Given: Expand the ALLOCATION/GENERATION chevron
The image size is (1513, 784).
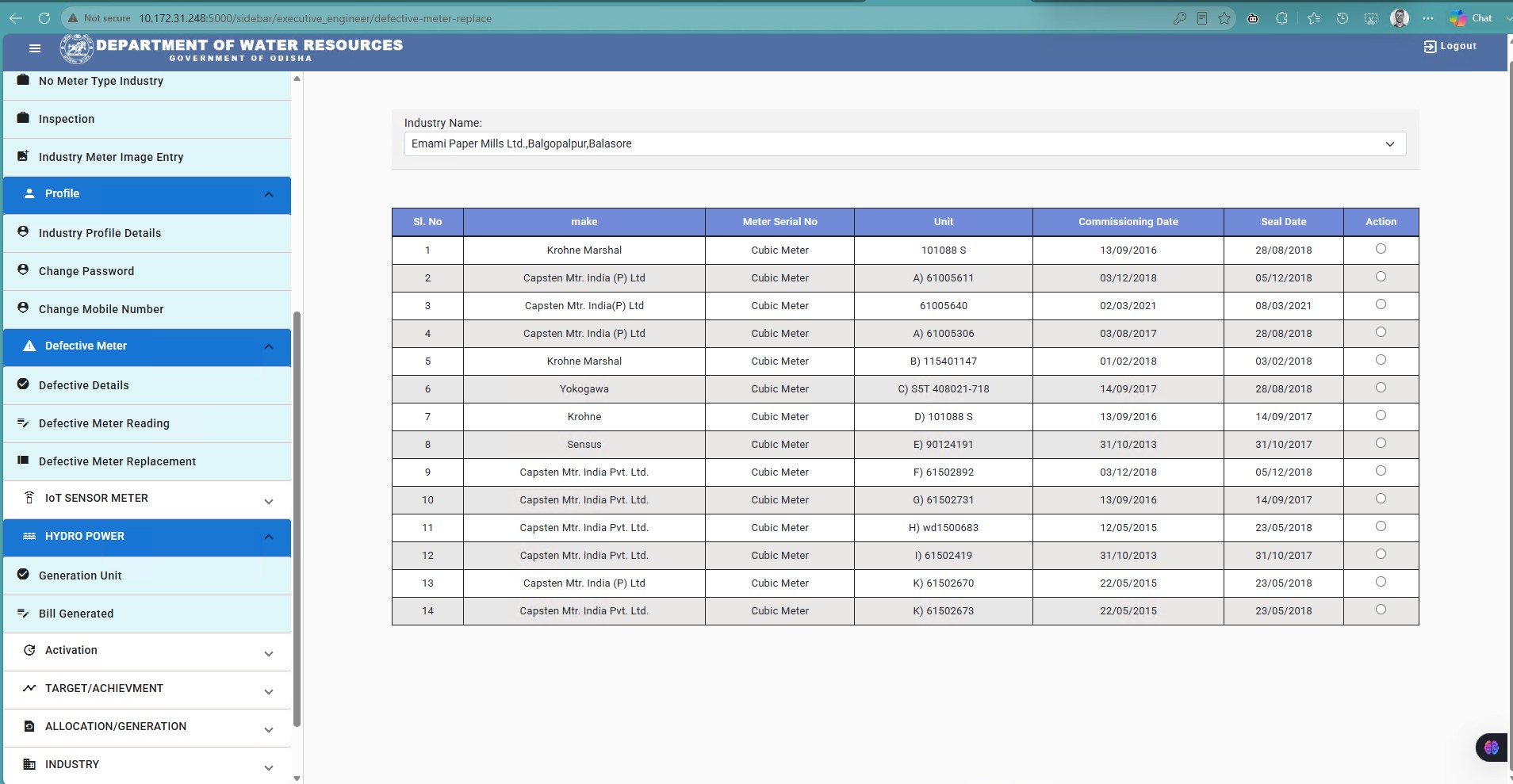Looking at the screenshot, I should (x=269, y=730).
